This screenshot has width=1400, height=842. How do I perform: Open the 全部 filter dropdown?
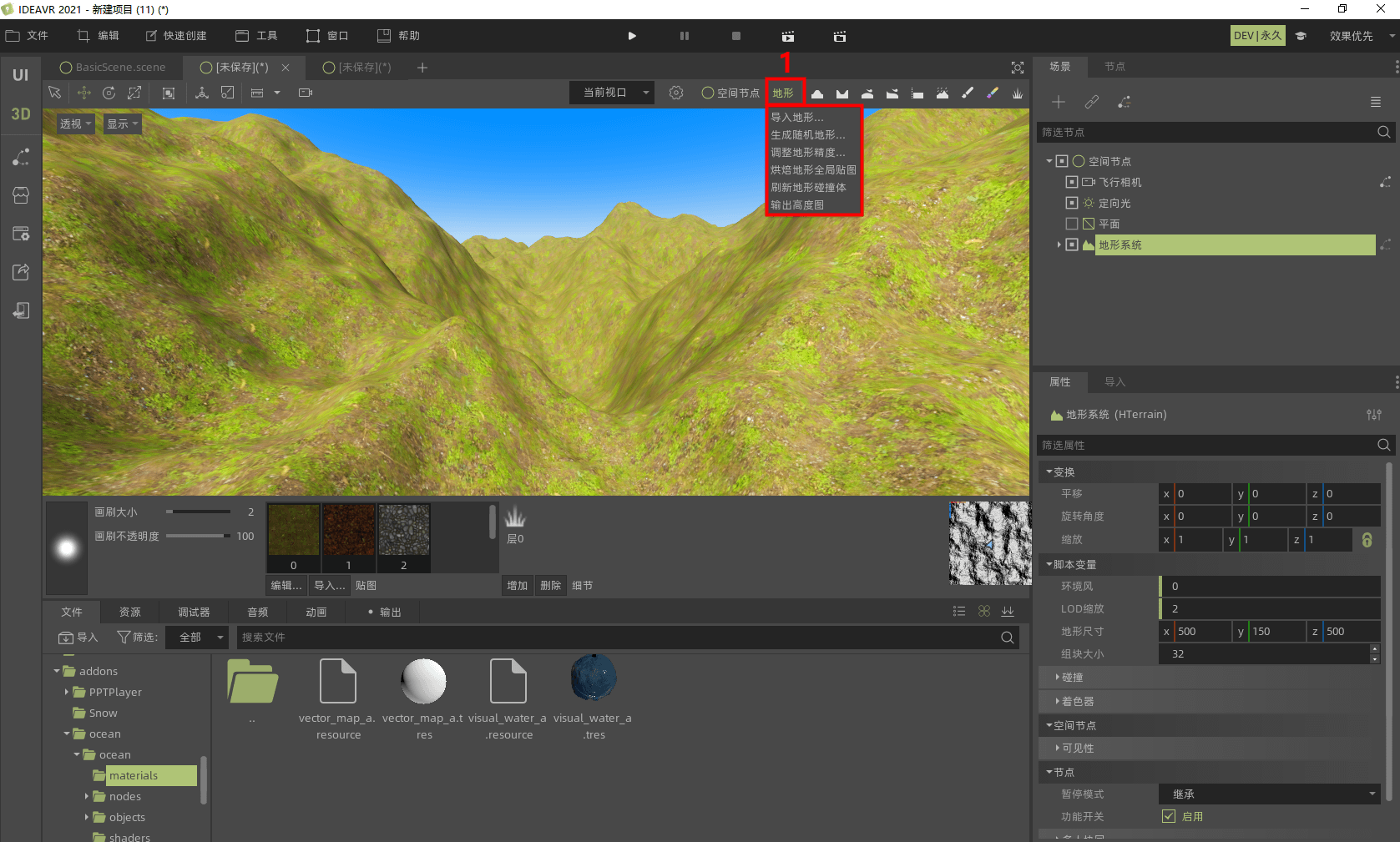click(x=196, y=637)
